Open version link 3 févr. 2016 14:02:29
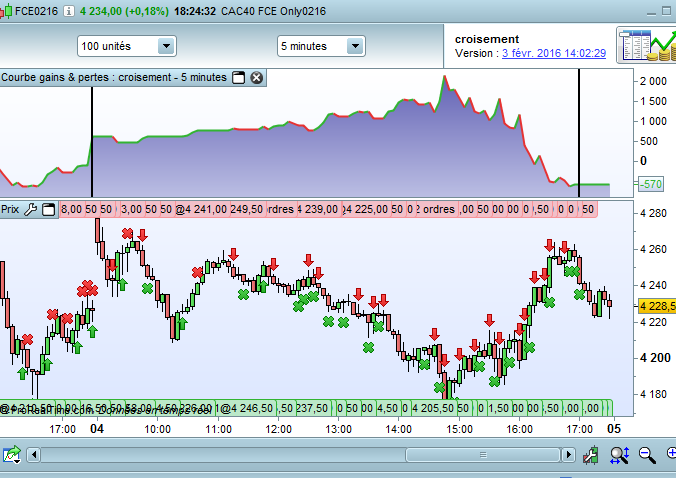 point(553,53)
